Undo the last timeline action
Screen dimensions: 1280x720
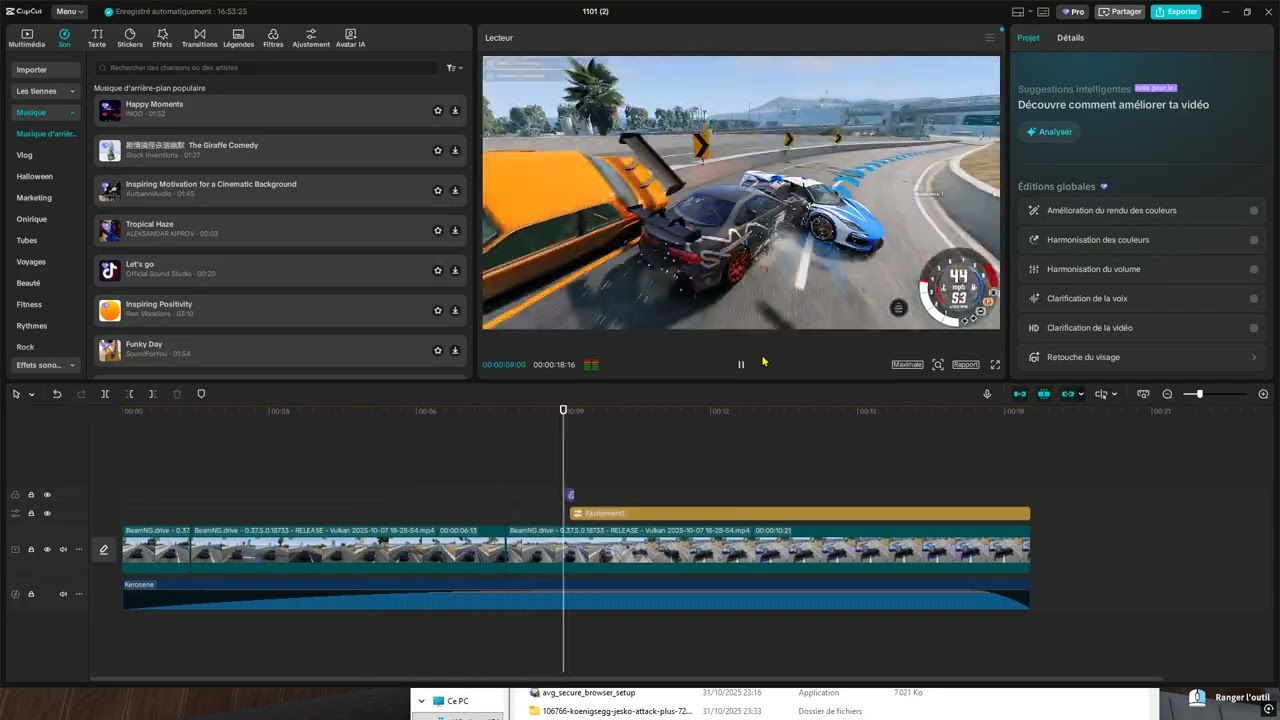click(x=57, y=394)
